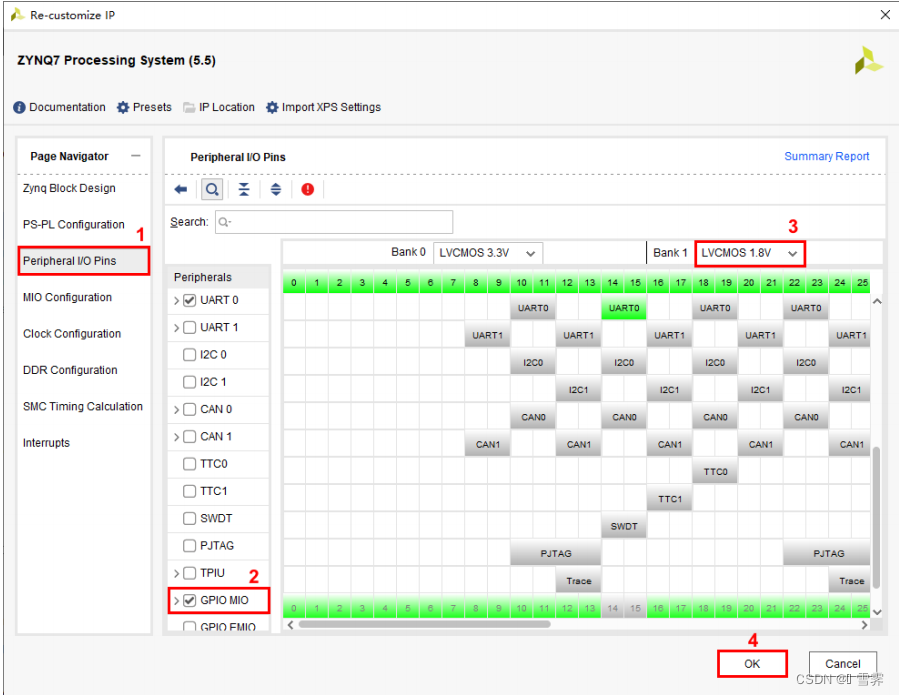899x695 pixels.
Task: Click the search input field
Action: pos(334,222)
